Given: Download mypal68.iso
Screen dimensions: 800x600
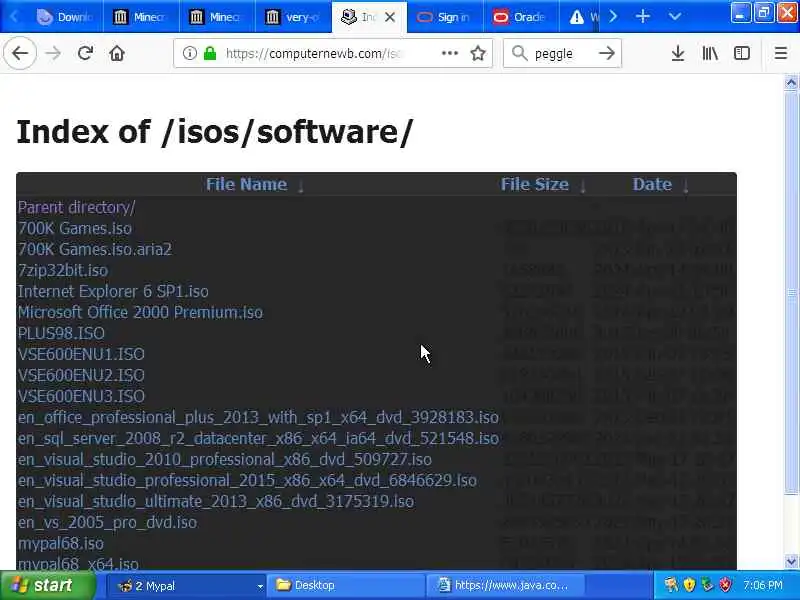Looking at the screenshot, I should [60, 543].
